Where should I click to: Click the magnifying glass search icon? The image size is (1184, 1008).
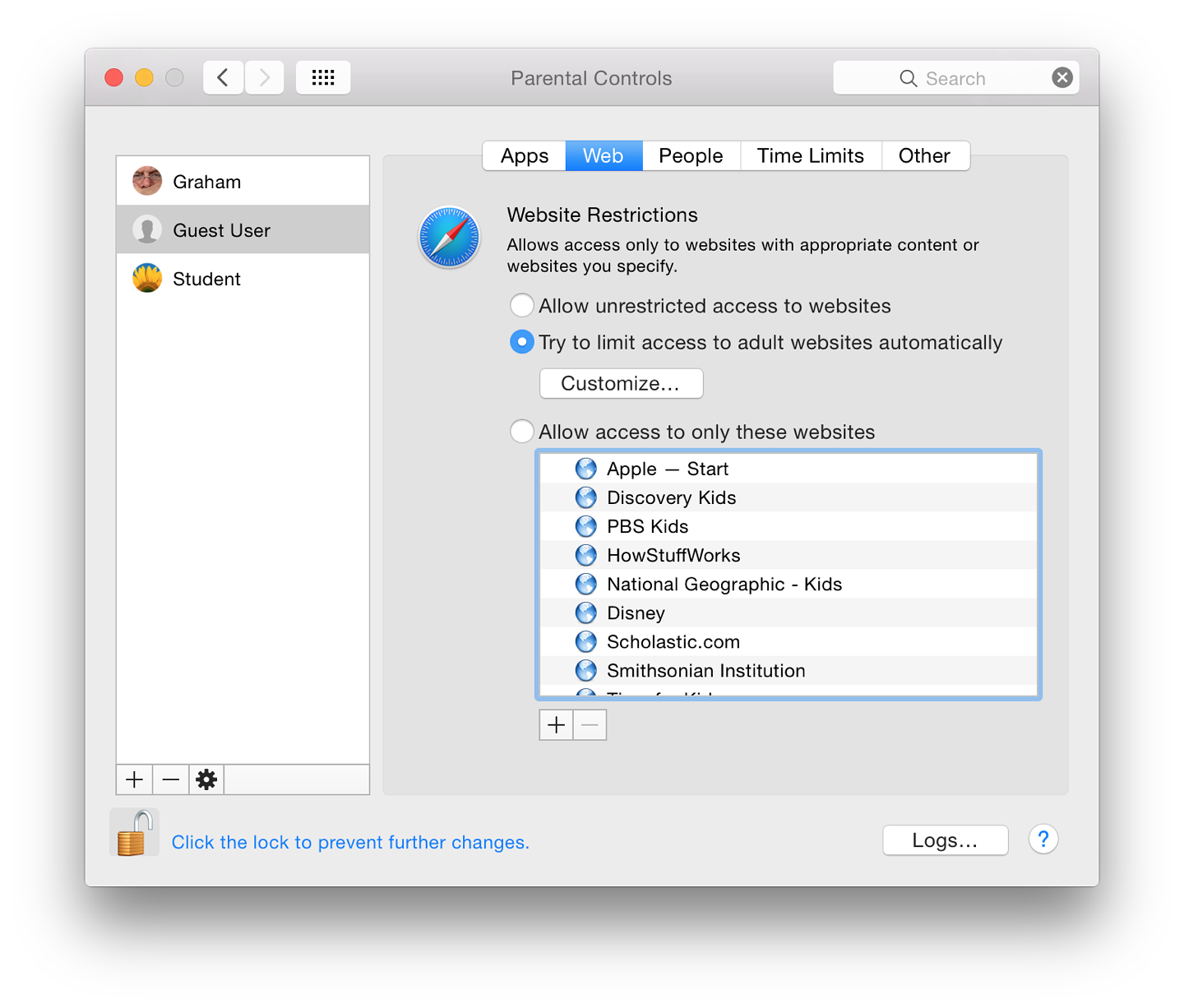pos(909,78)
